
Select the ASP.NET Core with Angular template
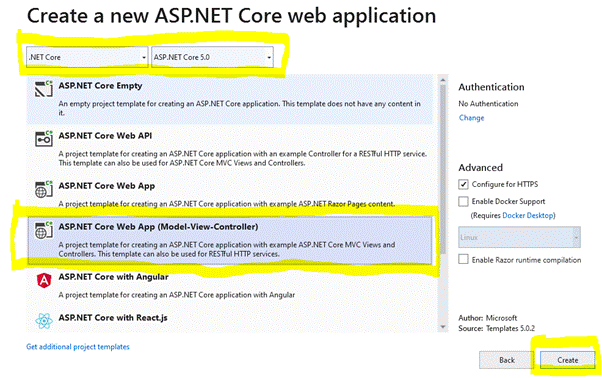pos(230,286)
